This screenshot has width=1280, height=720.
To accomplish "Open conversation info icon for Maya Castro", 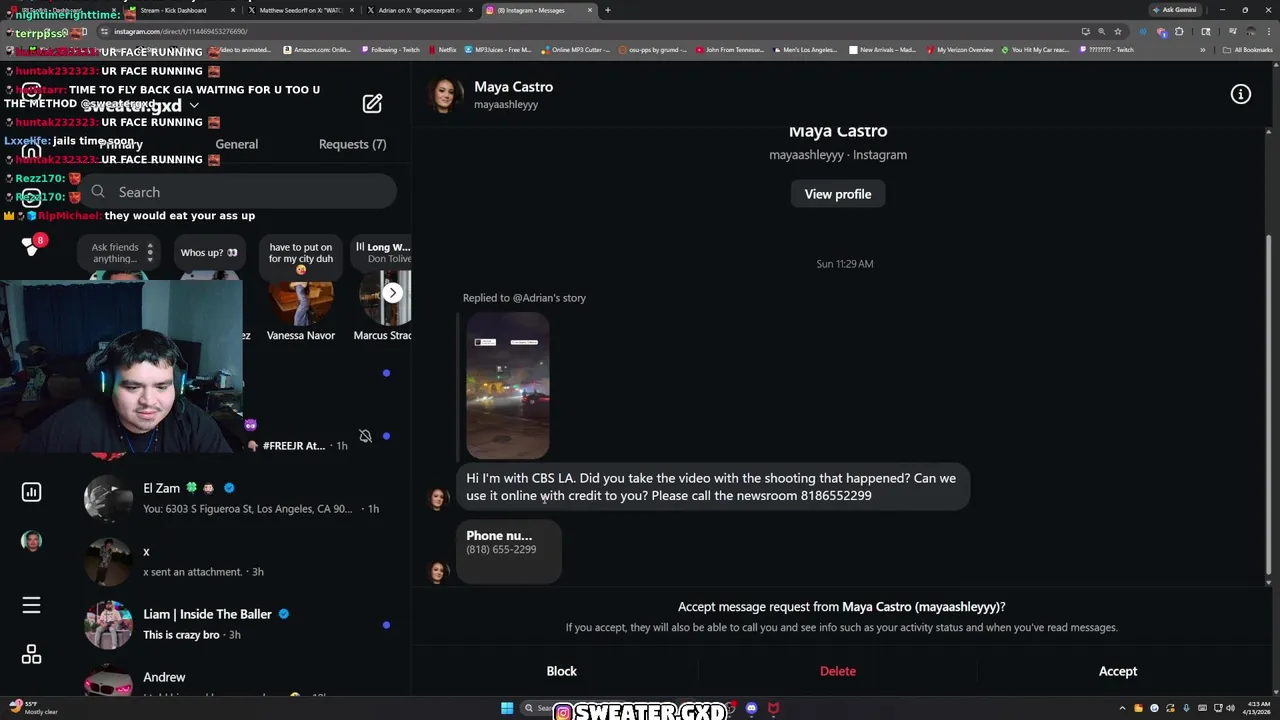I will 1240,95.
